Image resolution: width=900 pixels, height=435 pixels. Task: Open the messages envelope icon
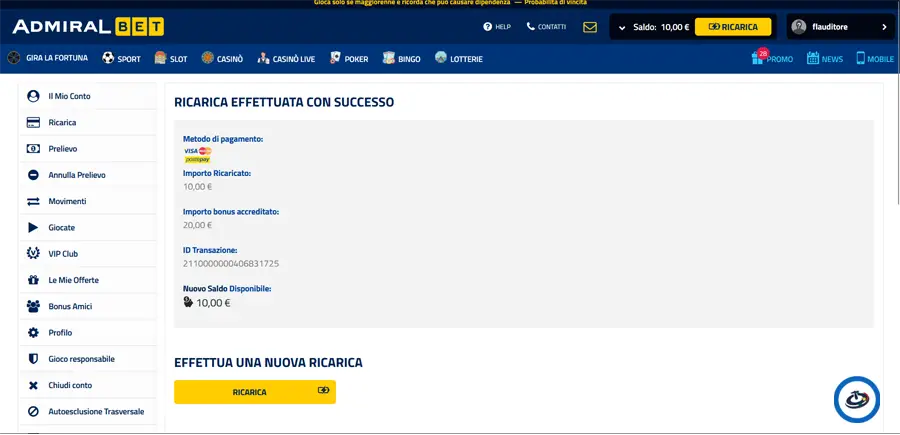589,27
